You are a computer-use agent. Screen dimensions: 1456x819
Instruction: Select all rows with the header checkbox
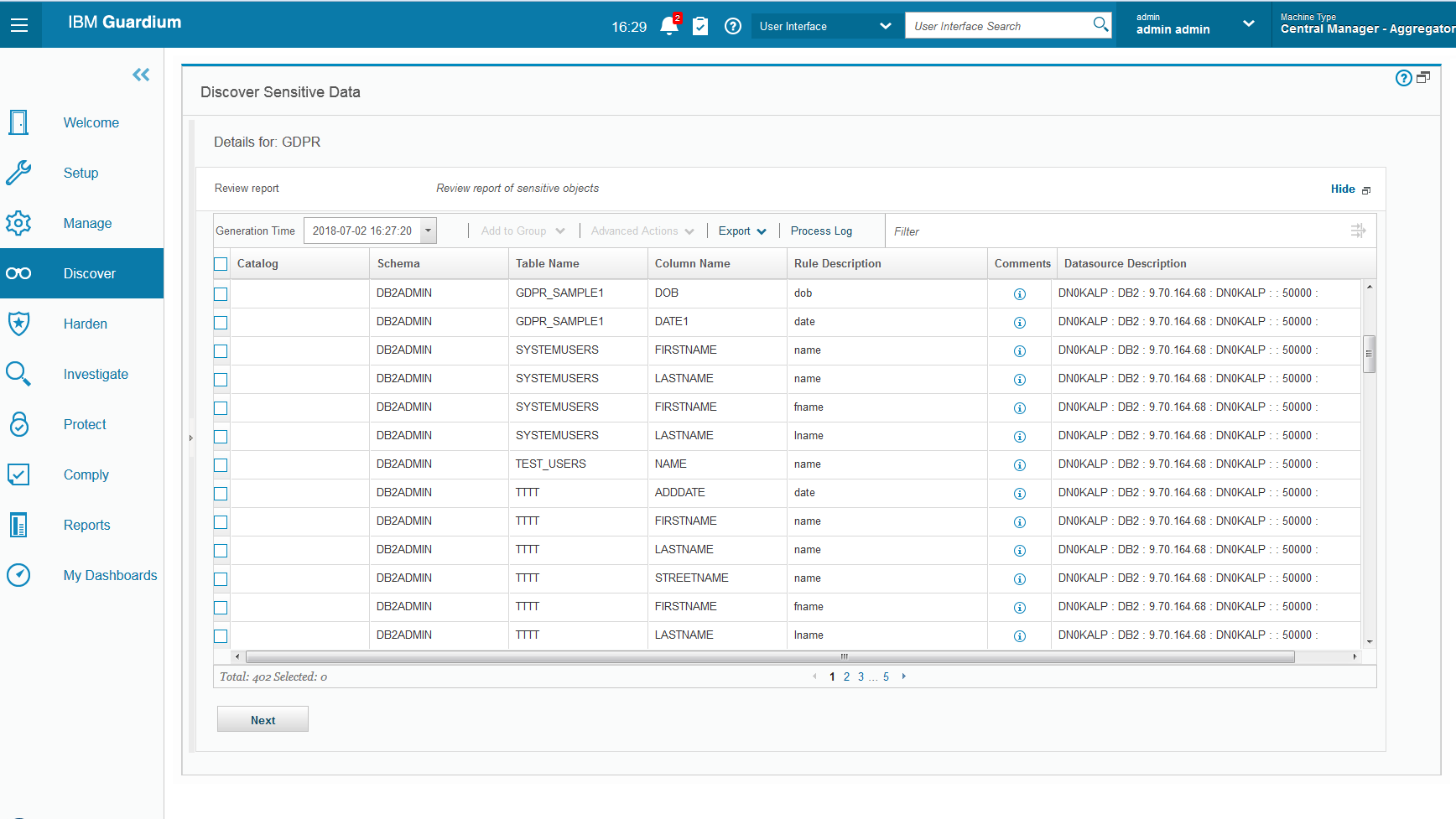pos(221,263)
